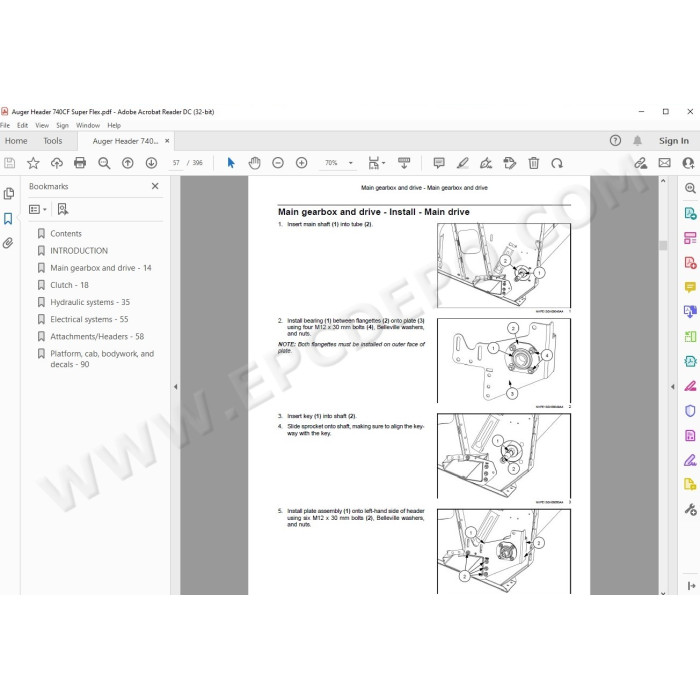
Task: Open the find text magnifier tool
Action: tap(104, 163)
